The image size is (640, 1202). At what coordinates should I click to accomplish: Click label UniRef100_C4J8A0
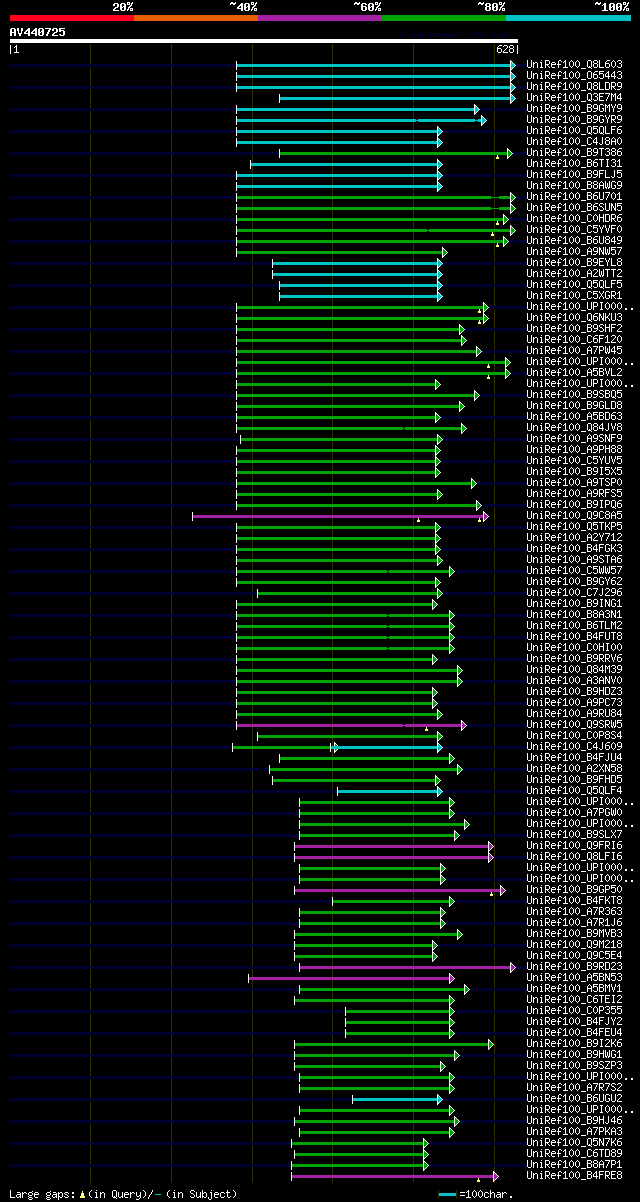[573, 141]
